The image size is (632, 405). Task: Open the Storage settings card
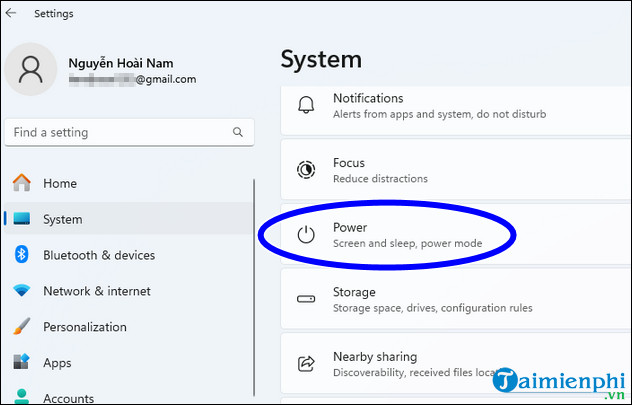tap(456, 299)
